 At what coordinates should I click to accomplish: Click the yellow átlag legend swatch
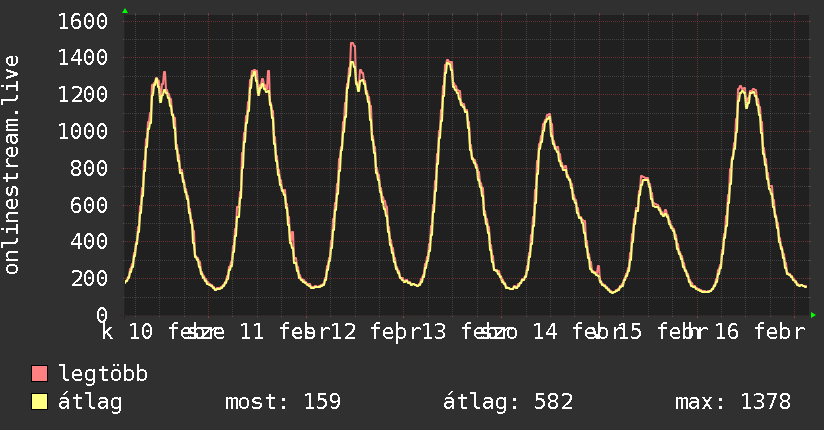click(40, 402)
